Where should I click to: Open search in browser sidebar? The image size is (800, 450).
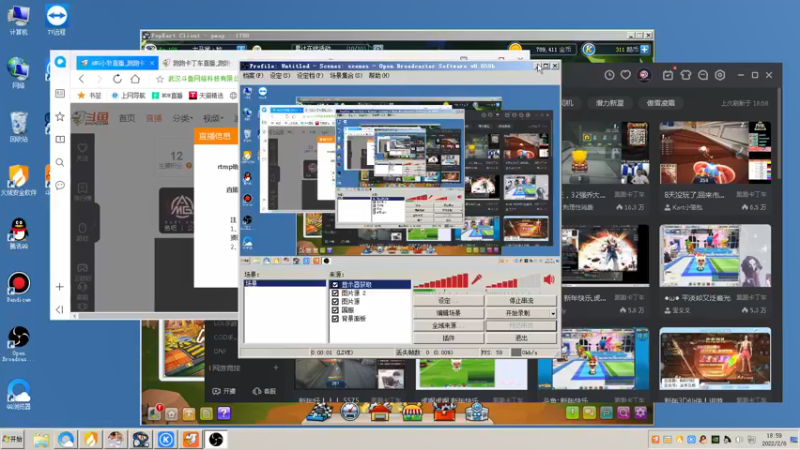click(x=60, y=162)
